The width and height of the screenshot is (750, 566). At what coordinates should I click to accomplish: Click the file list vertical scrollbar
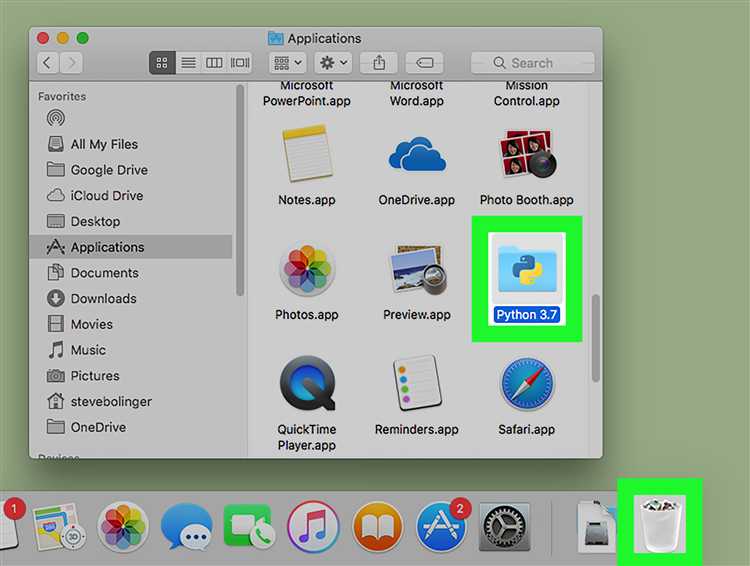tap(596, 338)
